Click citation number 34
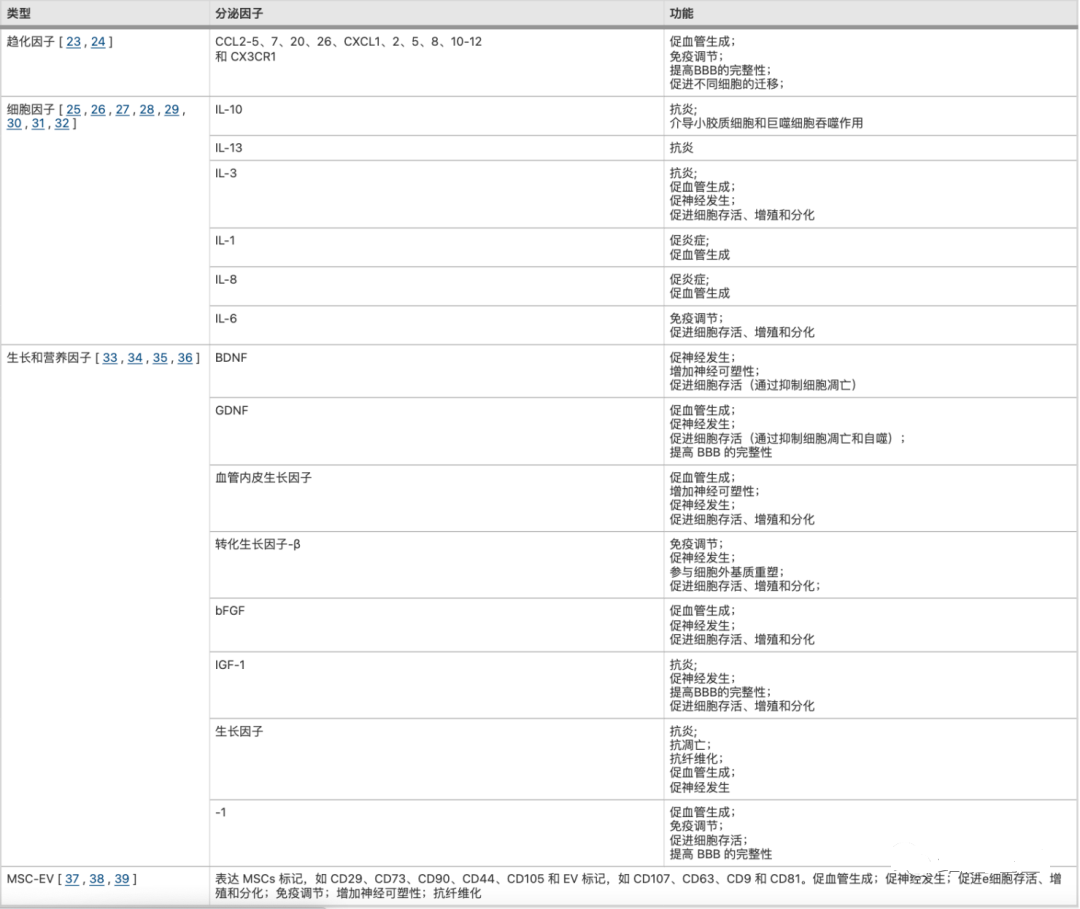The width and height of the screenshot is (1080, 909). [135, 358]
